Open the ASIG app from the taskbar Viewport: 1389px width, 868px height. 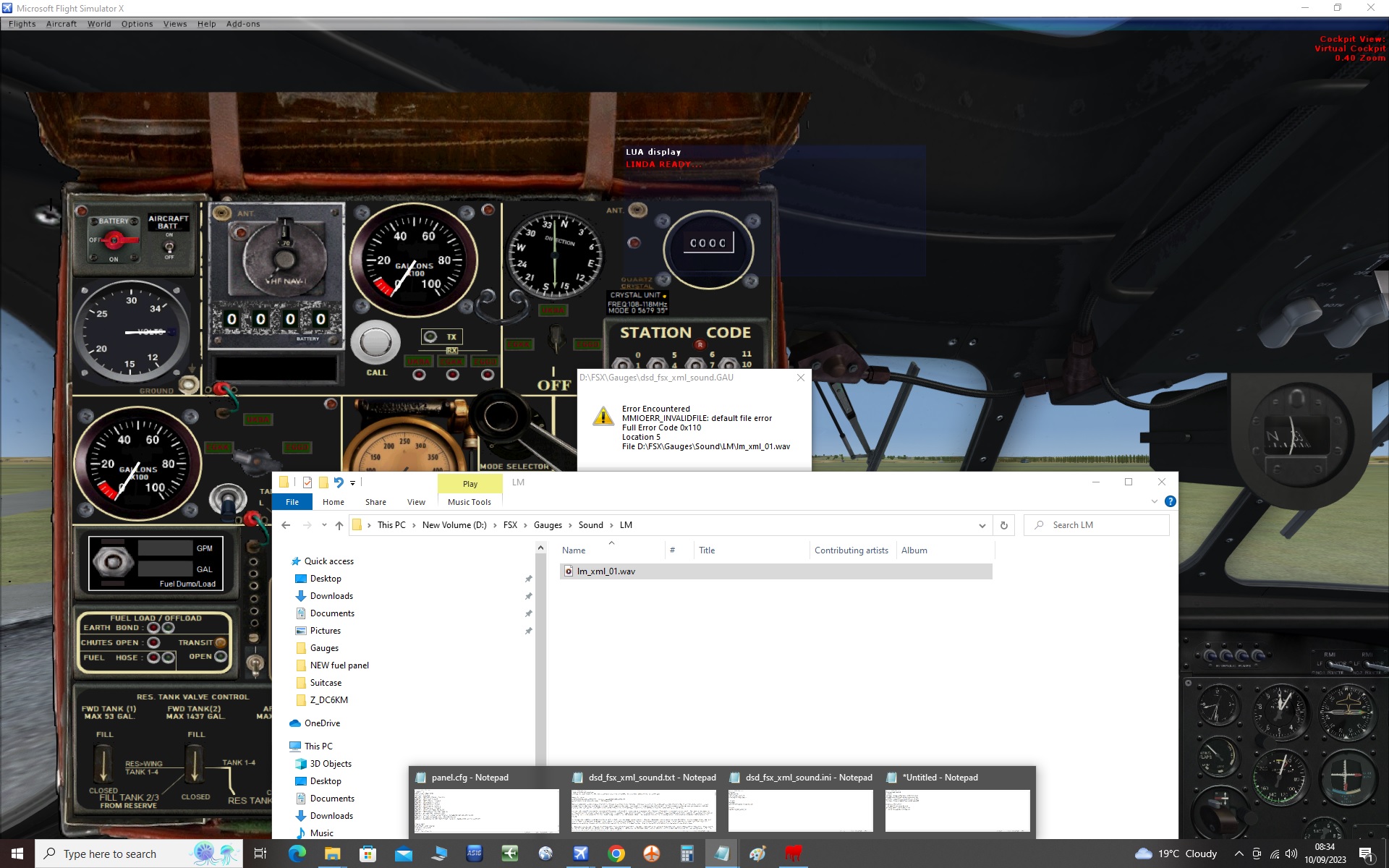(475, 854)
